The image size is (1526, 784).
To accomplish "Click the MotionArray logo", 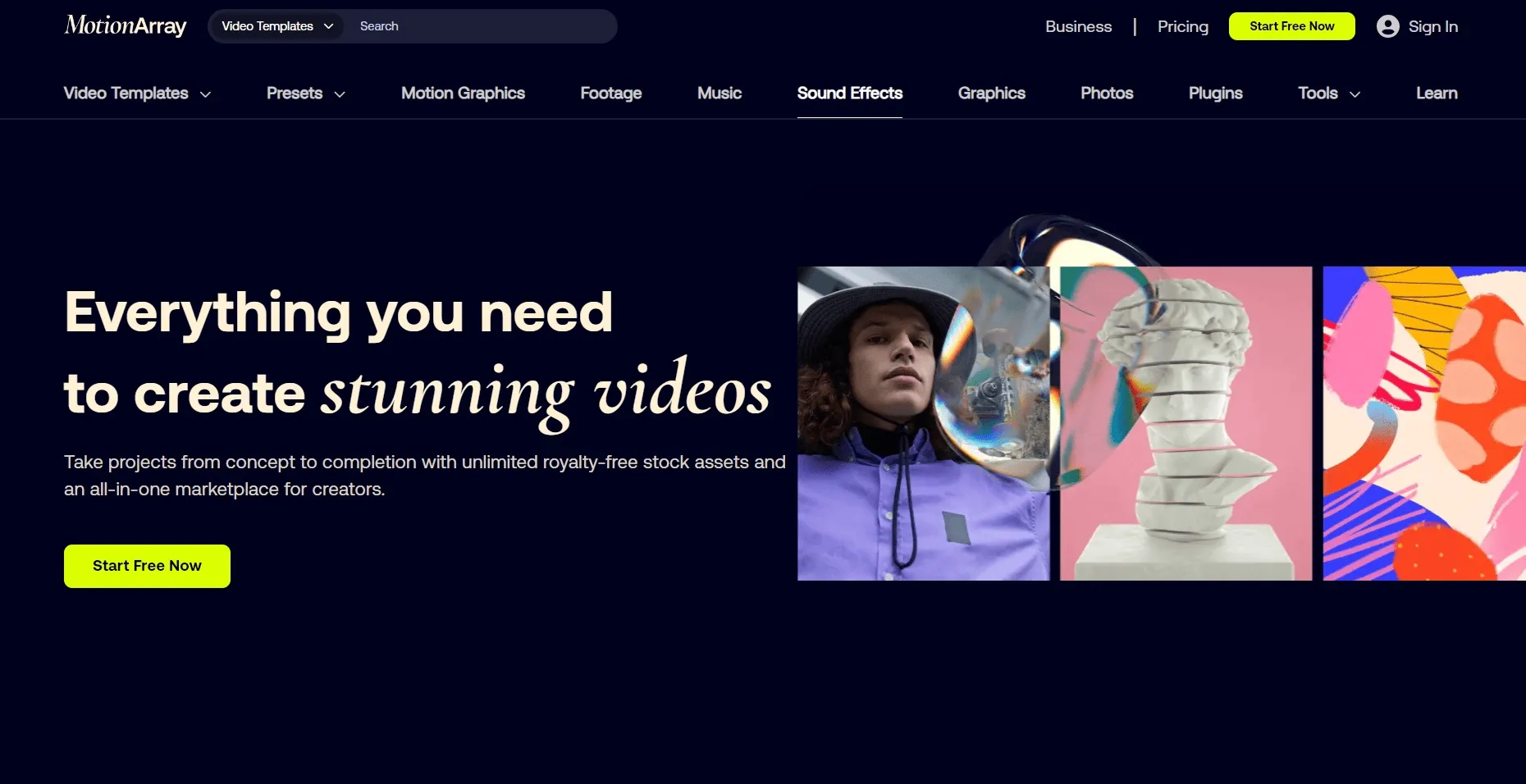I will (x=126, y=26).
